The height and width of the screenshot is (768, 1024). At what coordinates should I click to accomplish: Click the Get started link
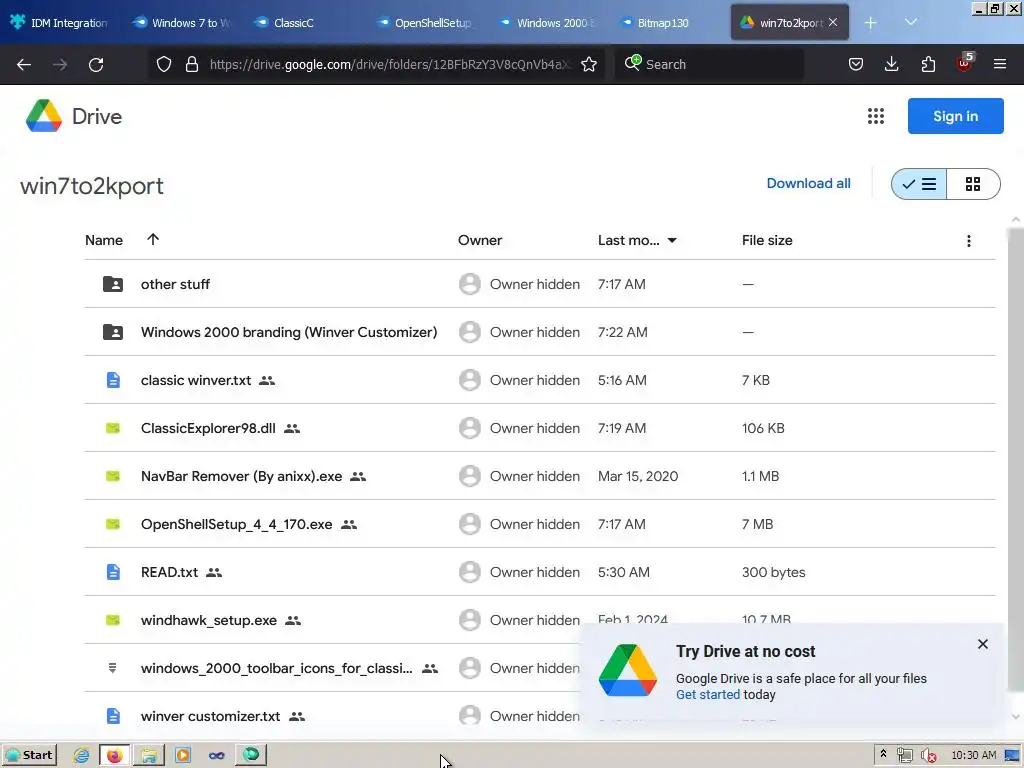pos(708,694)
